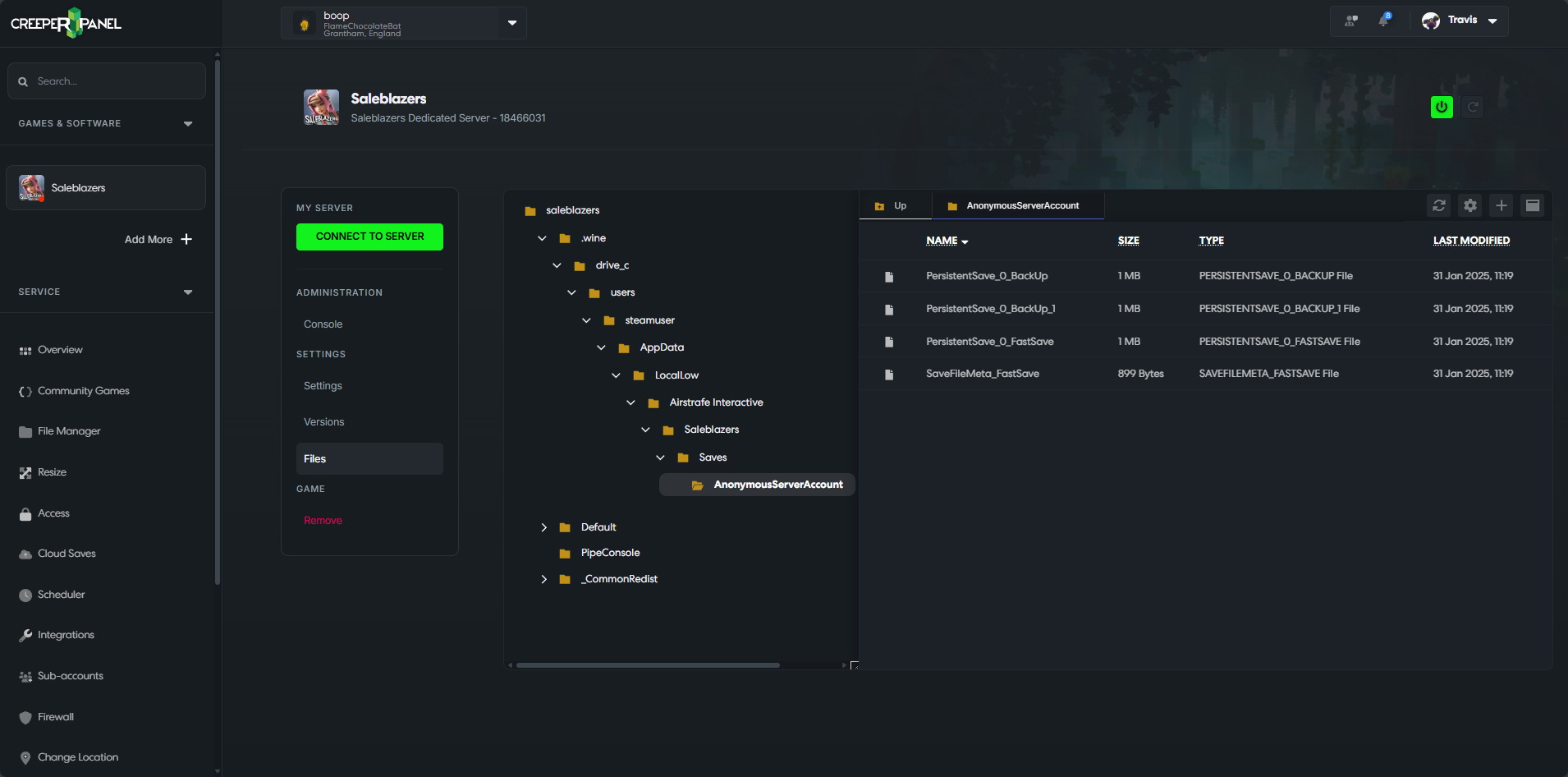Viewport: 1568px width, 777px height.
Task: Open the boop server selector dropdown
Action: (x=512, y=23)
